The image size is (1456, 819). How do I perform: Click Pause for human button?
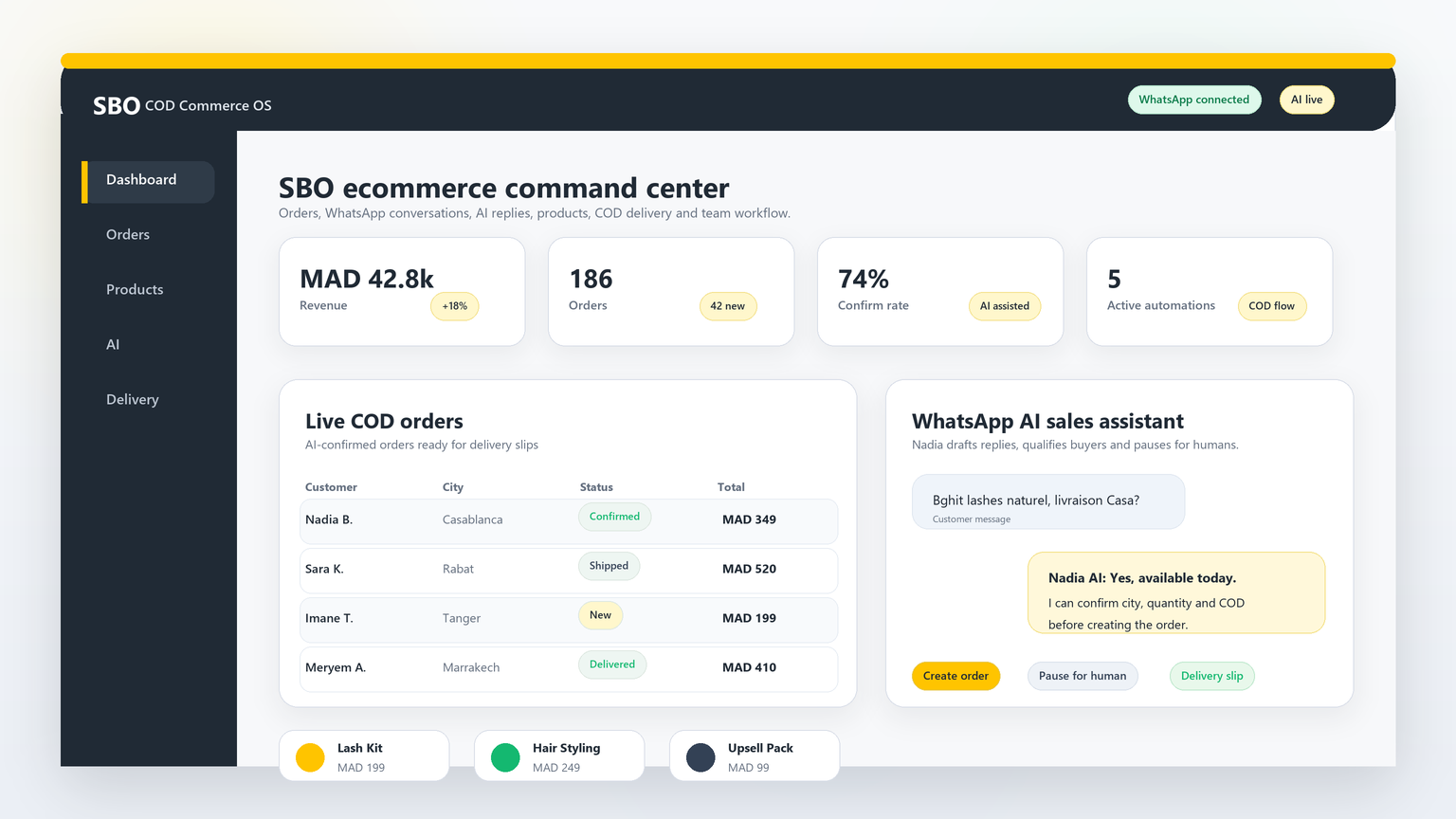pos(1083,676)
